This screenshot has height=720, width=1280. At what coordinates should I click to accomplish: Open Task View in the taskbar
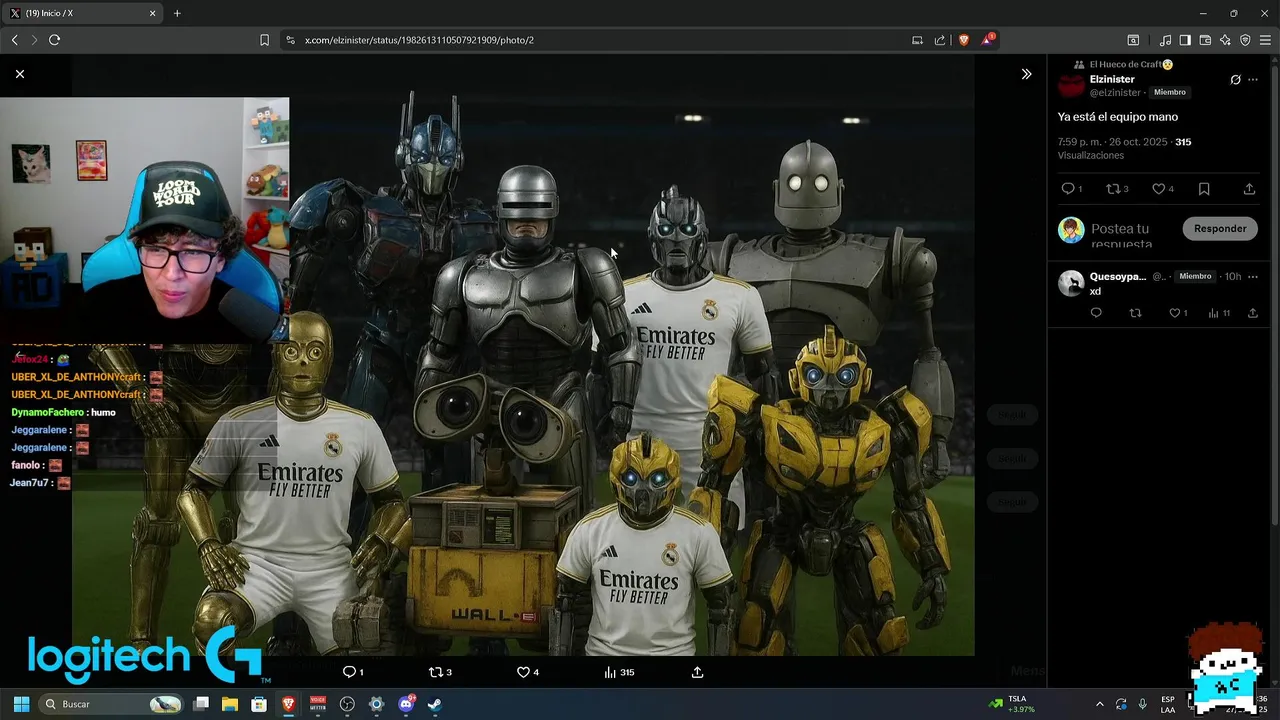201,704
